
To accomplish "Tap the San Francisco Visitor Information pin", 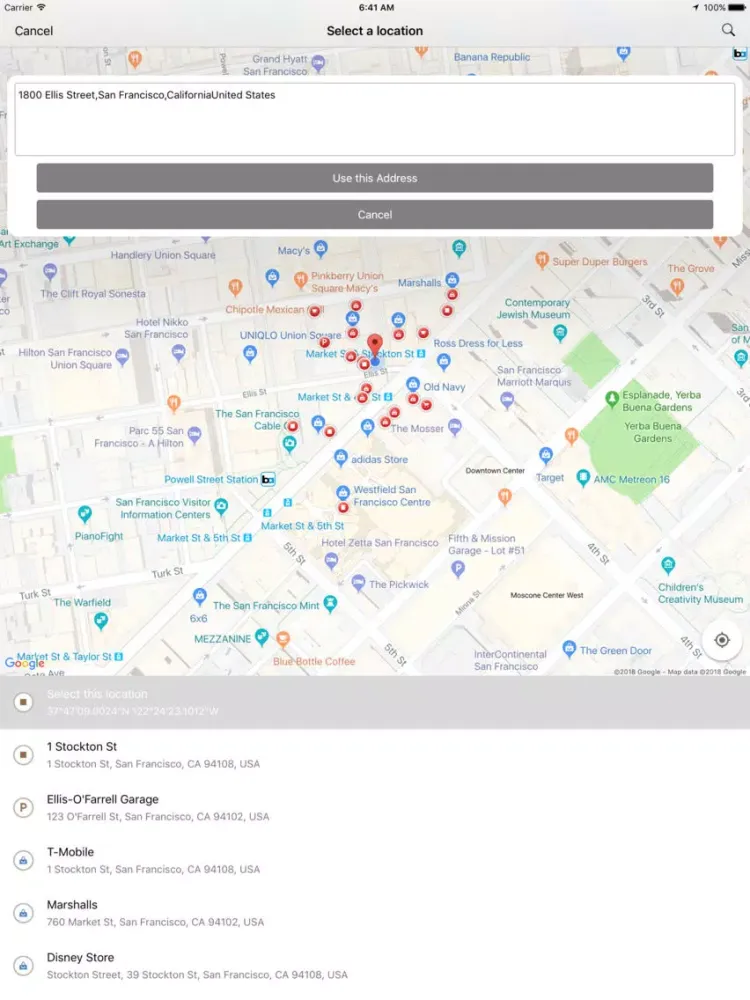I will 221,507.
